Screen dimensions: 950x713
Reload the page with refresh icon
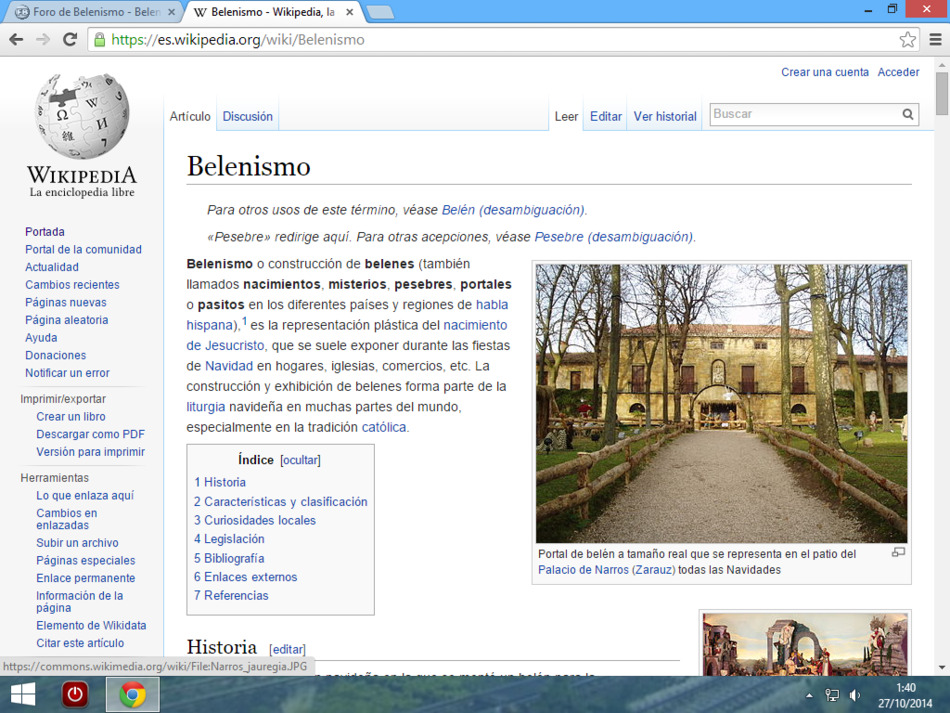pyautogui.click(x=70, y=40)
